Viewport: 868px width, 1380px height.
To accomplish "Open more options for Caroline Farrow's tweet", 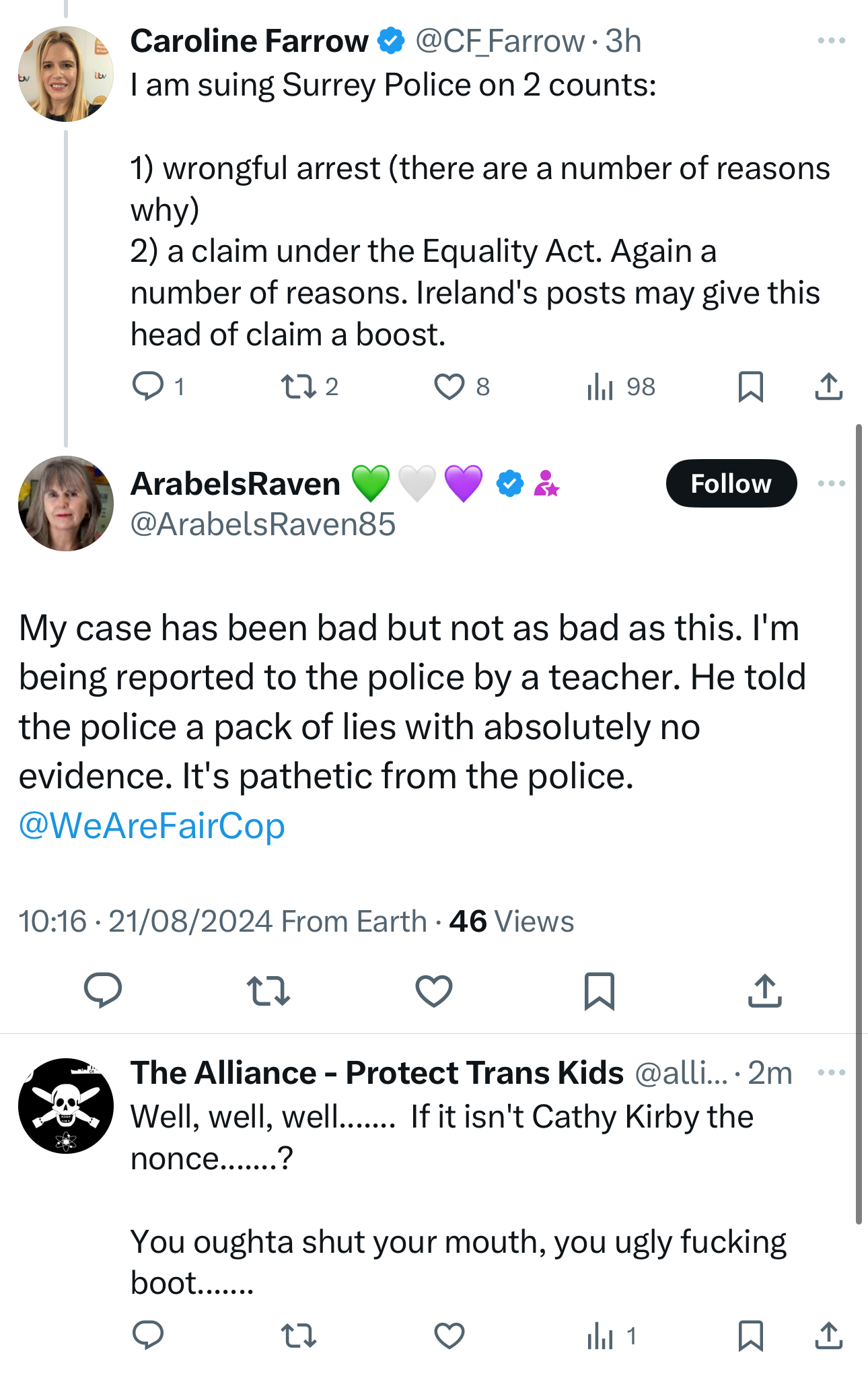I will pos(831,41).
